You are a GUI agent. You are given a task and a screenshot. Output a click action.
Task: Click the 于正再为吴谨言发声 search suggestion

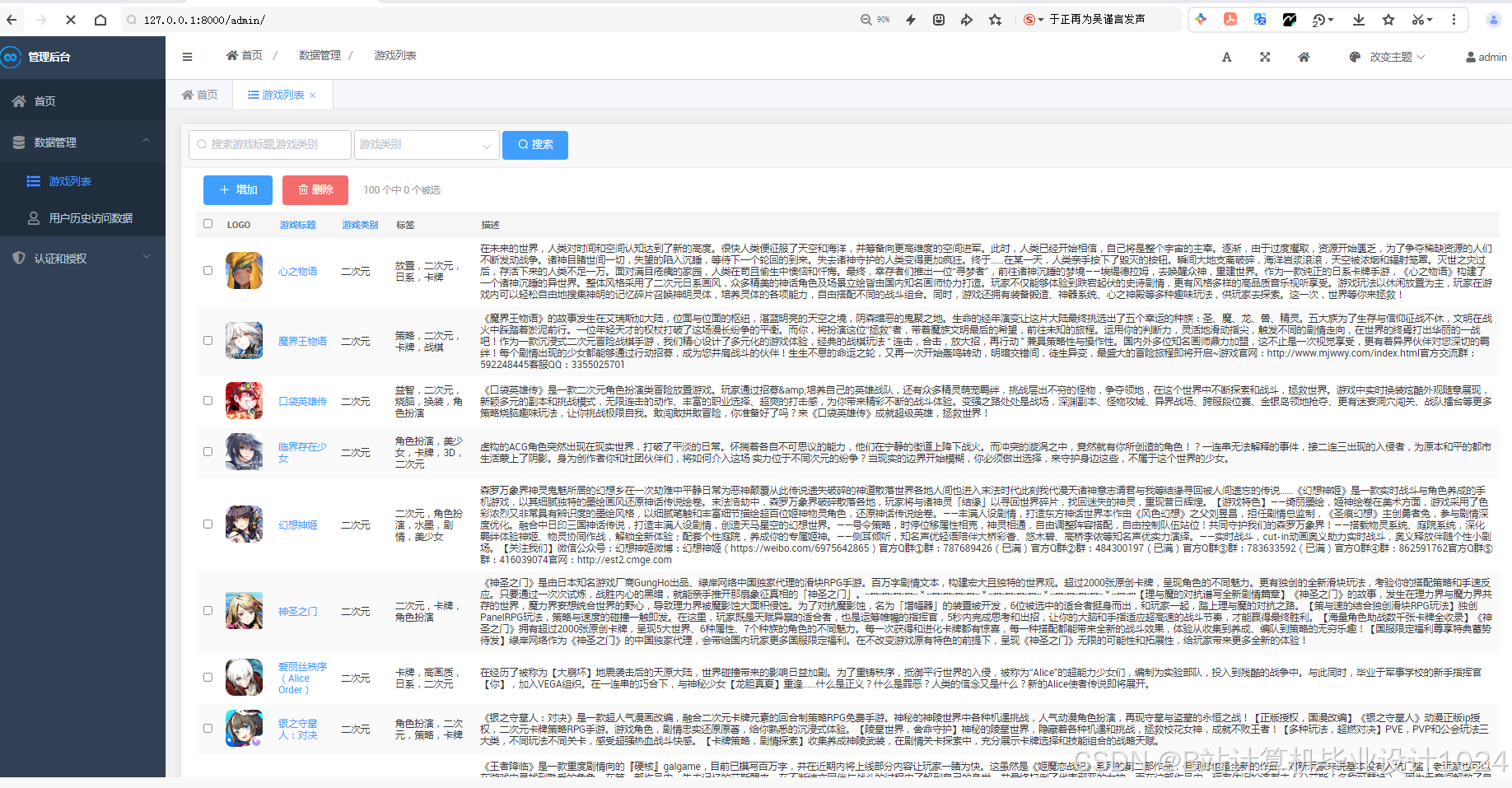pos(1096,20)
